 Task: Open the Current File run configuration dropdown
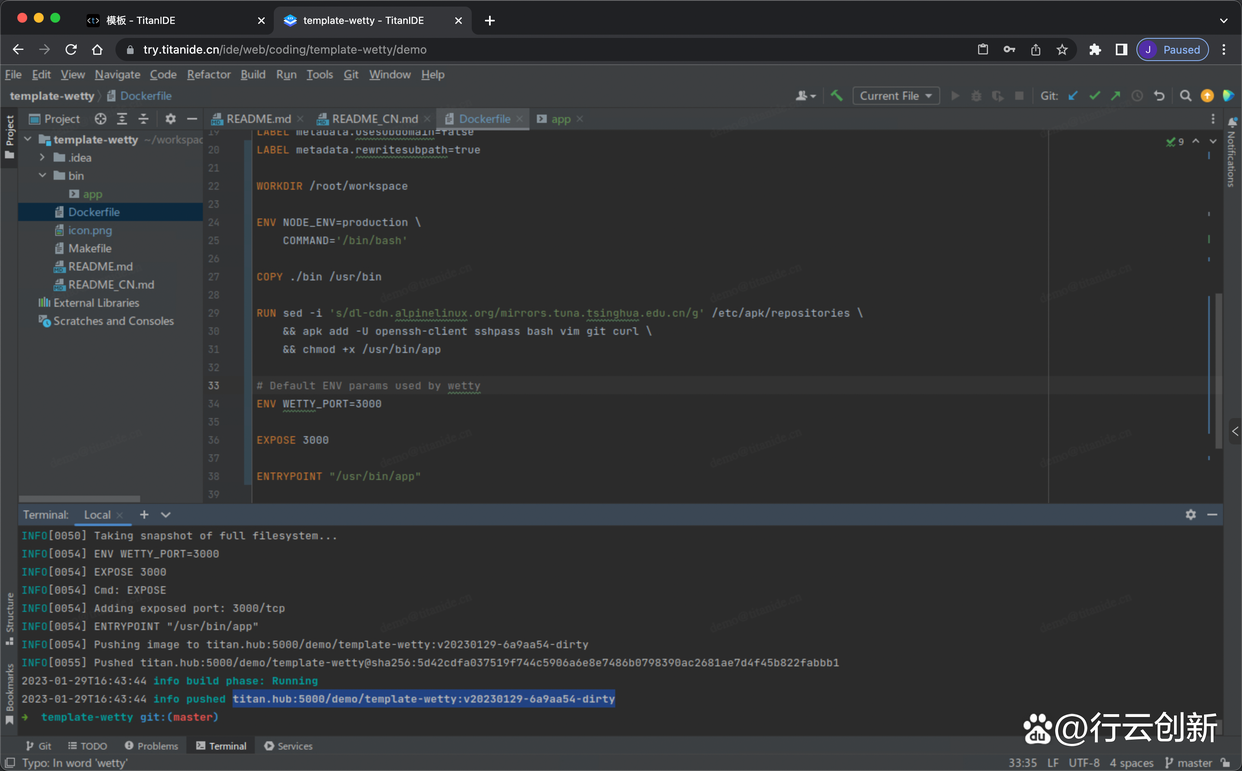point(896,96)
